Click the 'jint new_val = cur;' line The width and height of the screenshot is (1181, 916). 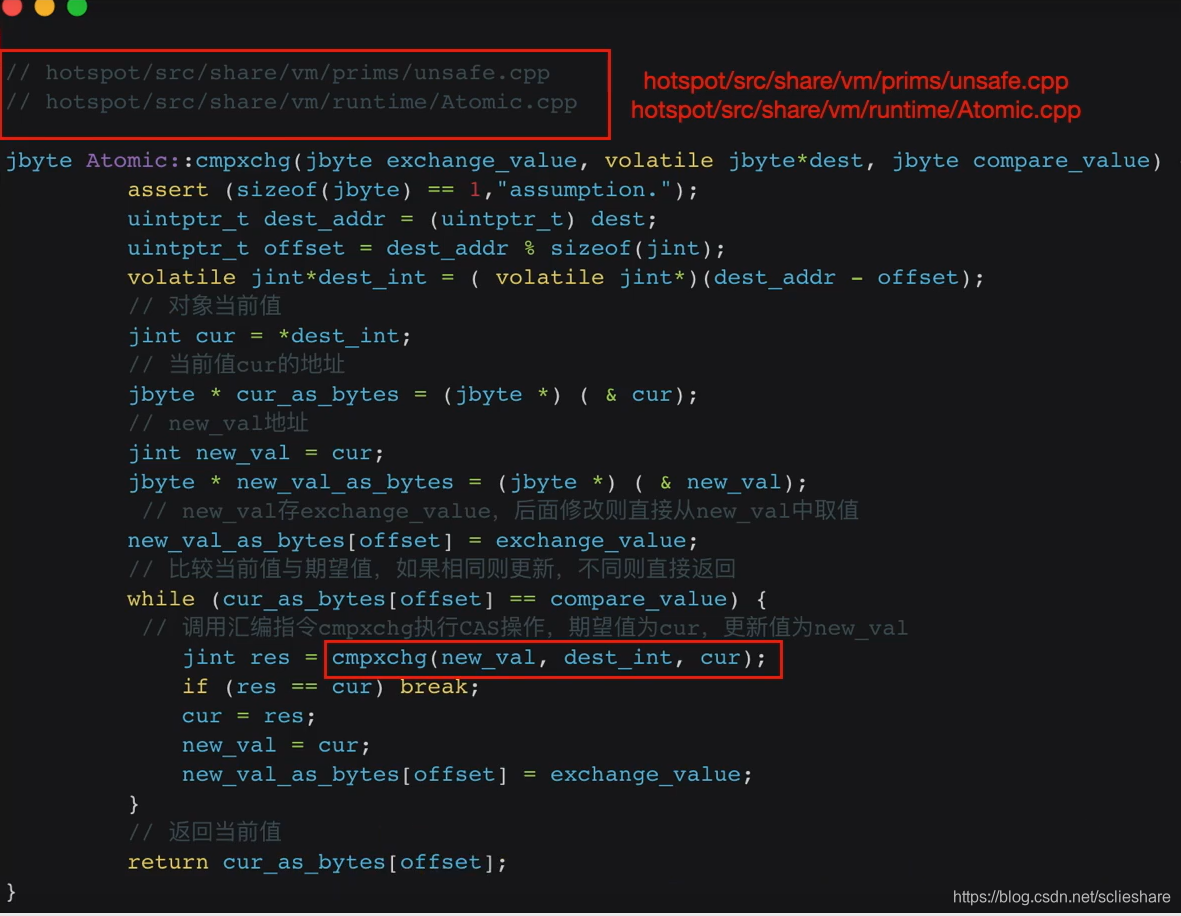click(x=256, y=453)
